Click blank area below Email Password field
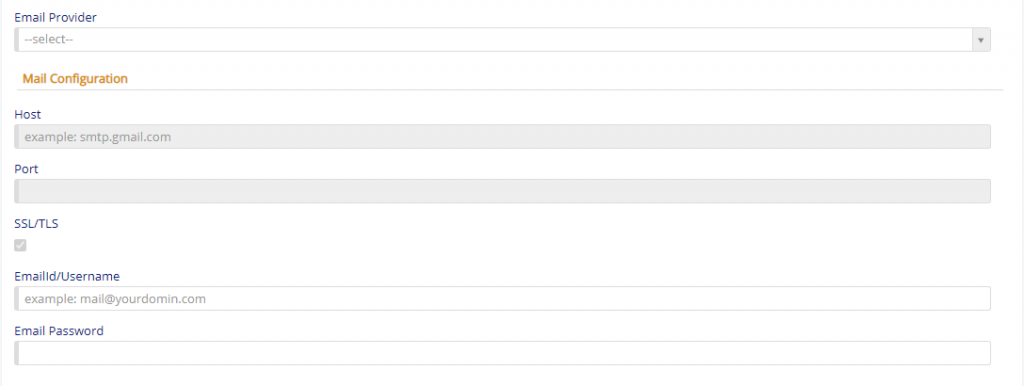 [x=502, y=376]
